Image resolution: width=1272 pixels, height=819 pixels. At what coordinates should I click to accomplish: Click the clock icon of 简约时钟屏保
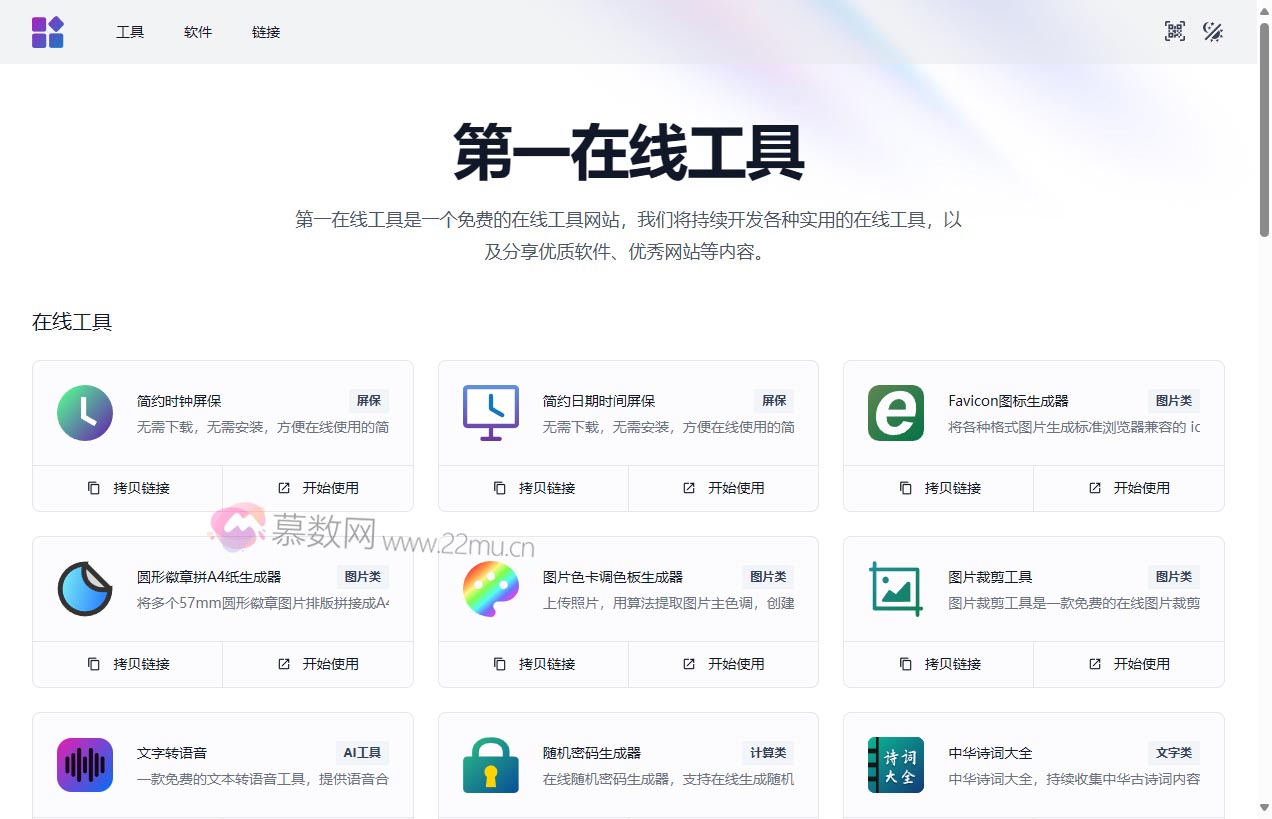pyautogui.click(x=85, y=413)
